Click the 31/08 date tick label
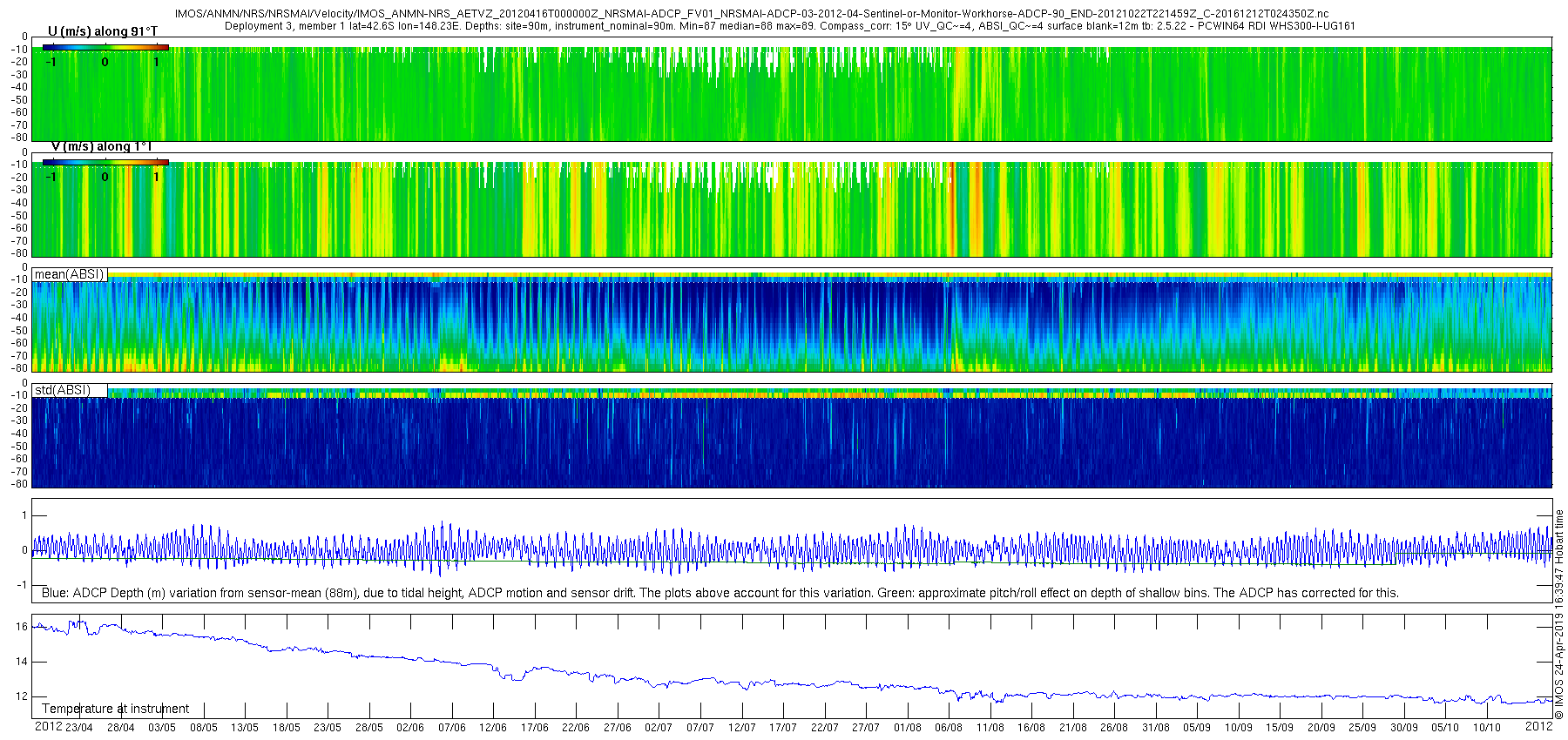 click(x=1155, y=728)
